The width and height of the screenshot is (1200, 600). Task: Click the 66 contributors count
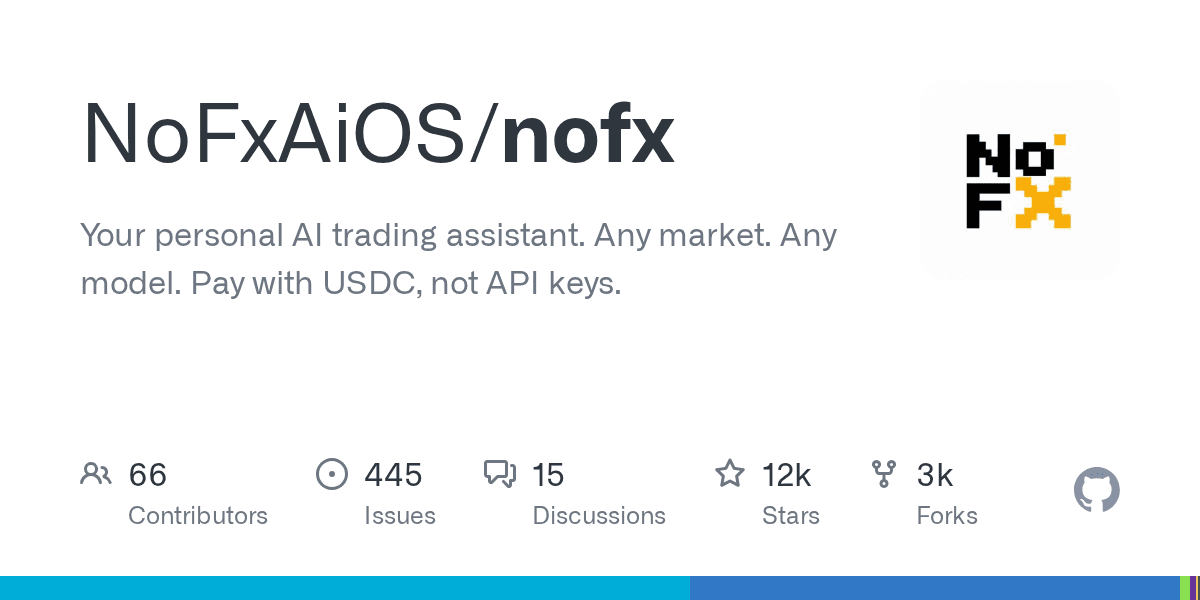pyautogui.click(x=148, y=475)
